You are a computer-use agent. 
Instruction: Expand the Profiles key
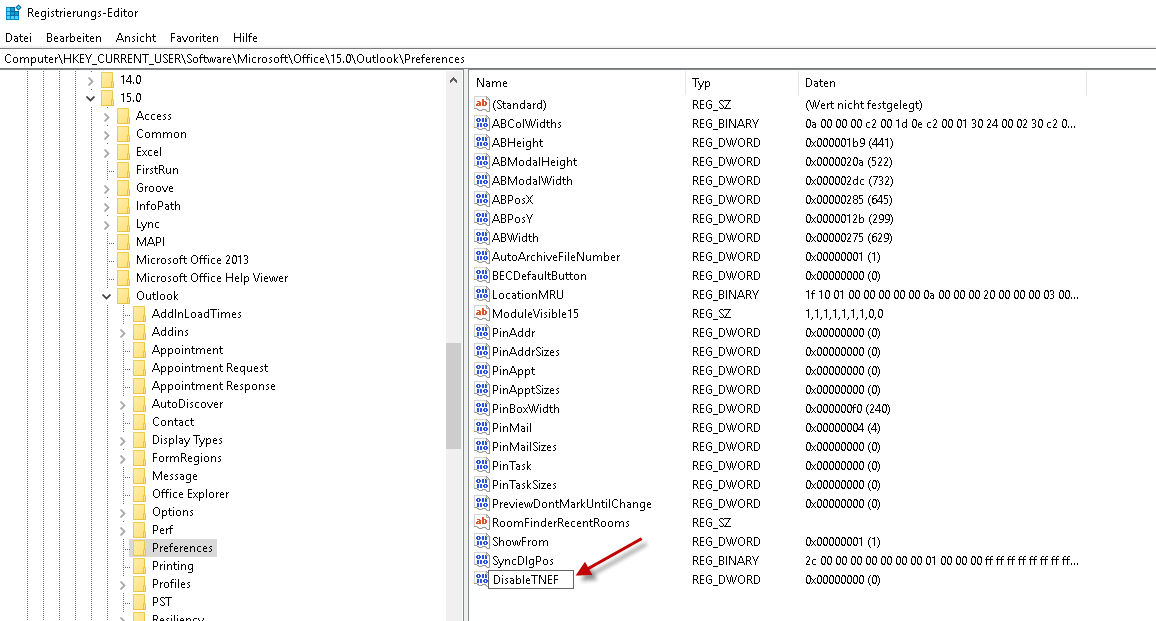tap(122, 585)
